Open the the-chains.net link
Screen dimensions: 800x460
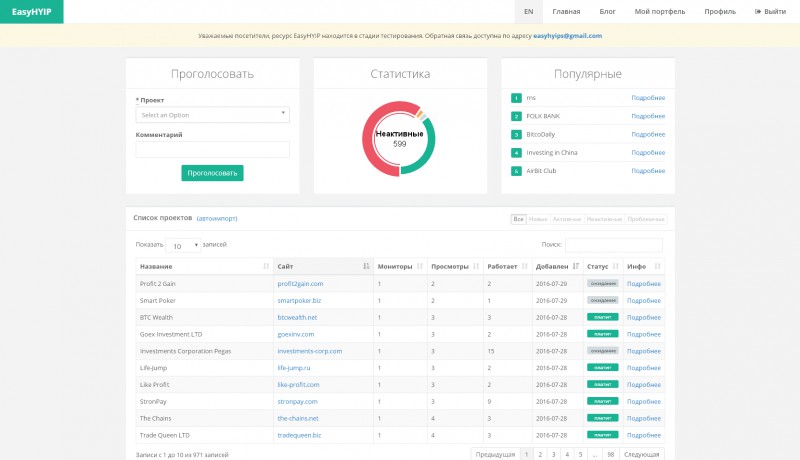tap(298, 418)
